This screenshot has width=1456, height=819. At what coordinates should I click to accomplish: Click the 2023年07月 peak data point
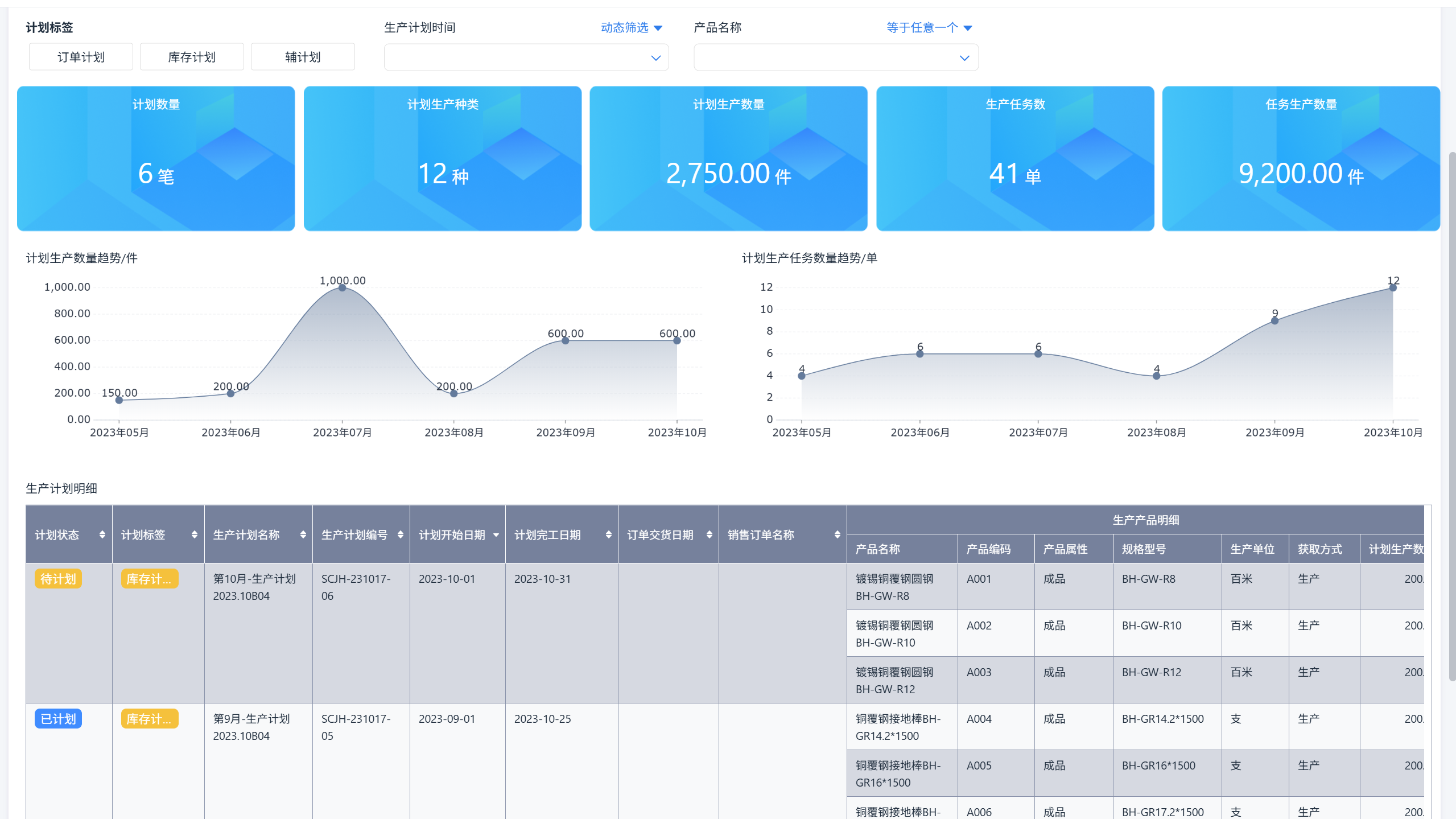(x=342, y=288)
